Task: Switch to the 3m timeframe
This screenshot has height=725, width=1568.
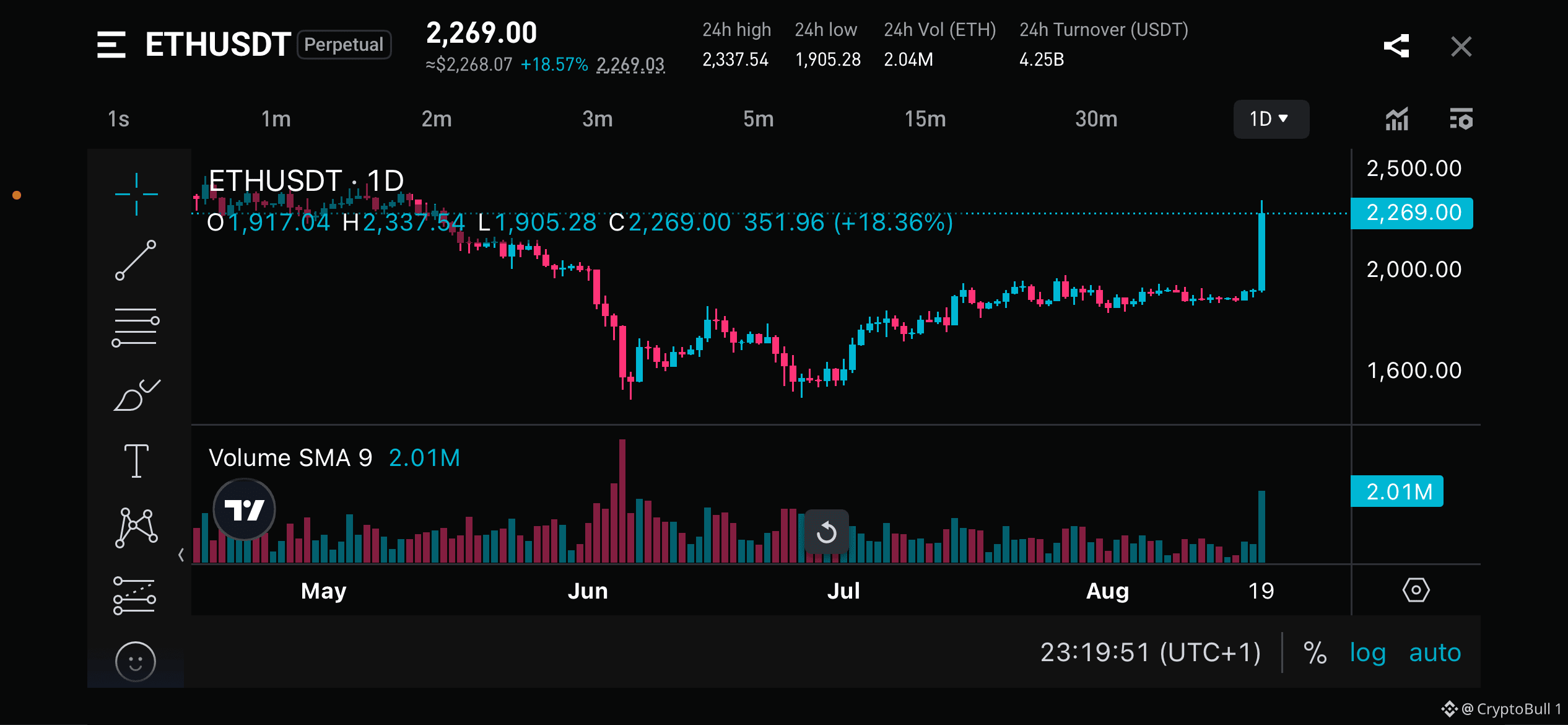Action: (598, 119)
